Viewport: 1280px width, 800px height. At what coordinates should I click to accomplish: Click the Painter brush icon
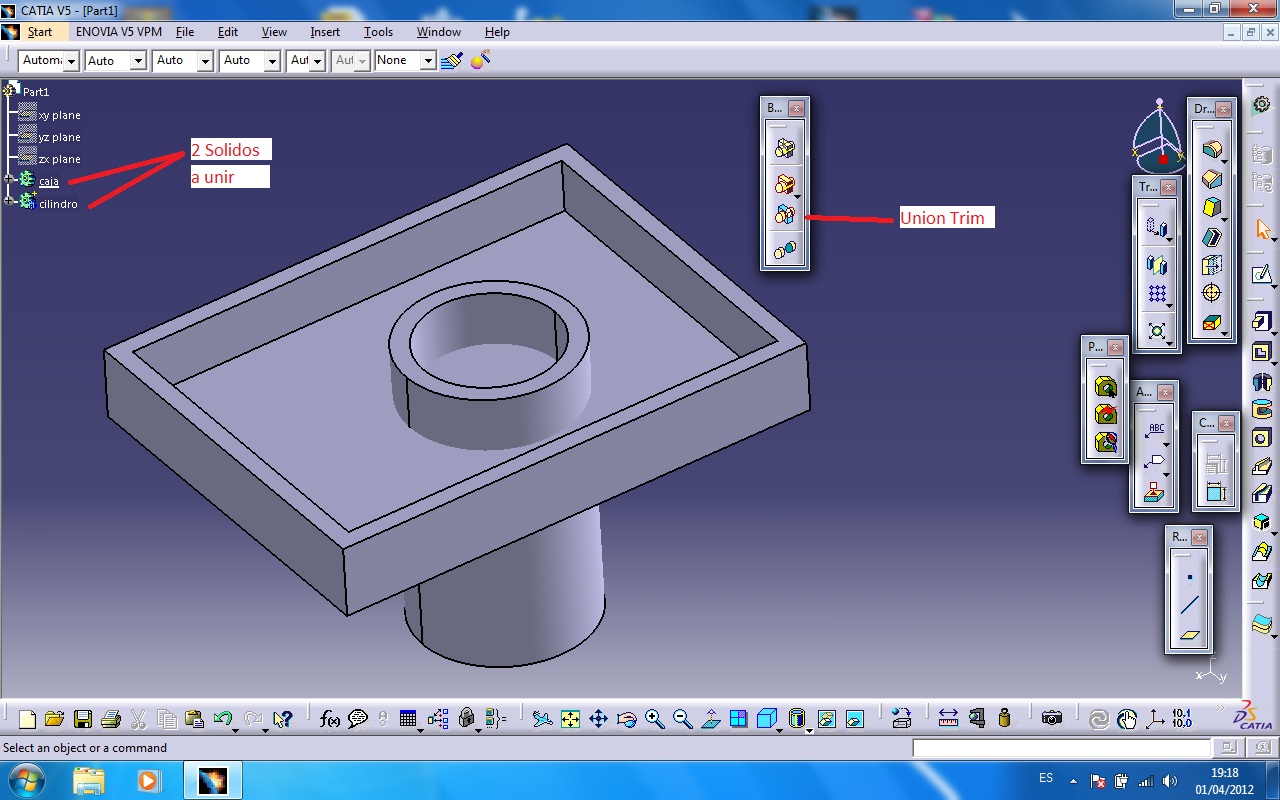(x=452, y=61)
